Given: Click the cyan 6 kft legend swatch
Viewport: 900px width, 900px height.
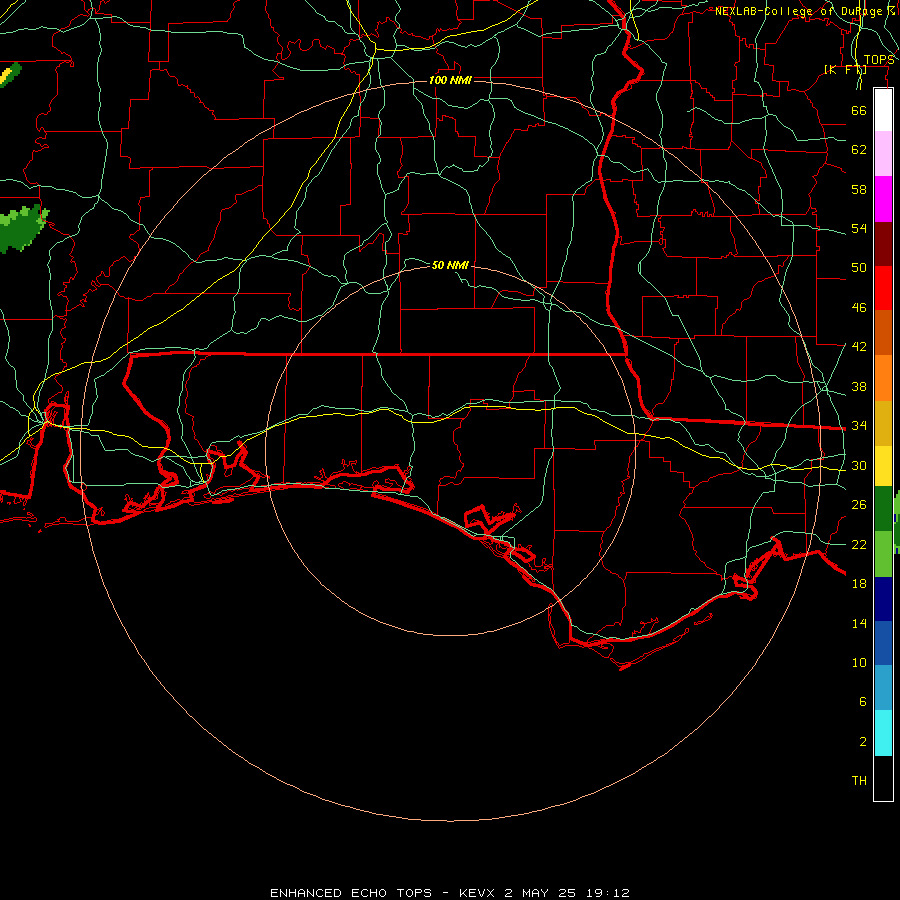Looking at the screenshot, I should pyautogui.click(x=883, y=733).
